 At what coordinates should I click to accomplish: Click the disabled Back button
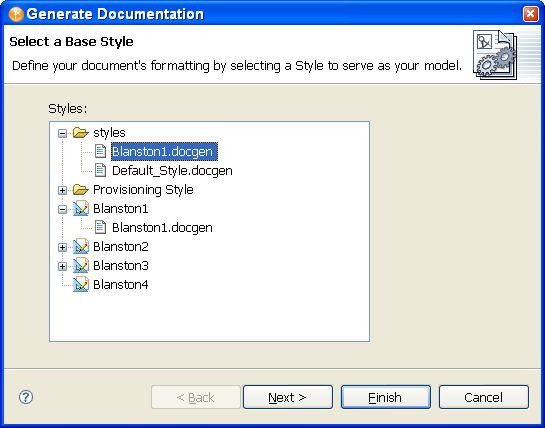(x=196, y=397)
